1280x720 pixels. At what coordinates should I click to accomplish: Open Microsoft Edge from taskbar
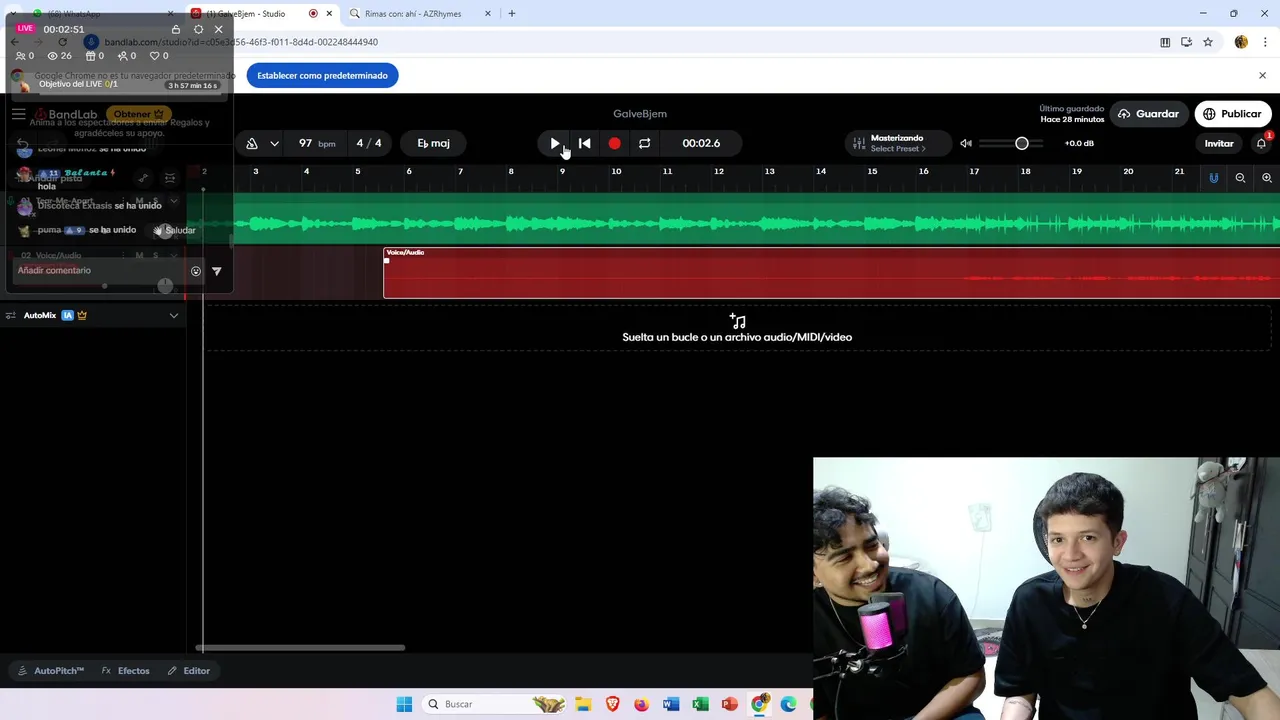tap(788, 704)
